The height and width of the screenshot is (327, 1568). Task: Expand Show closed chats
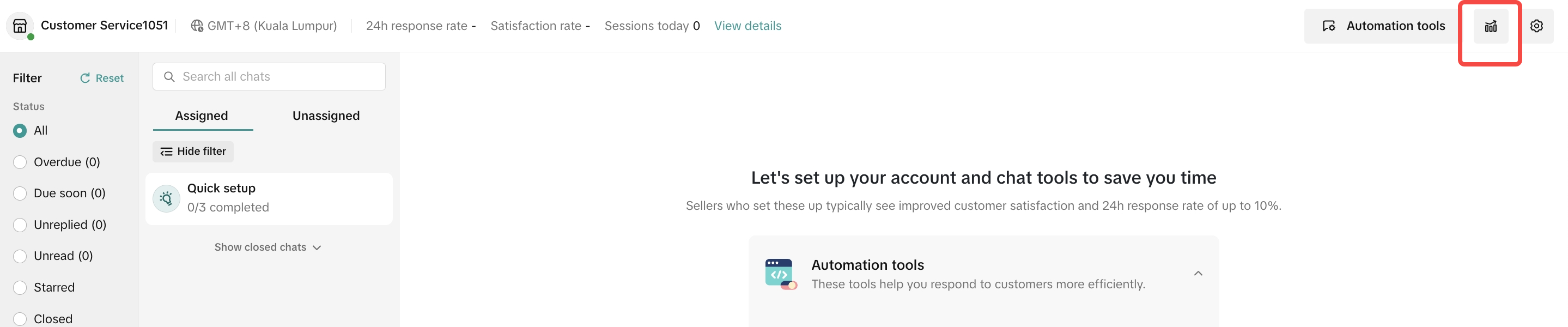click(x=267, y=247)
